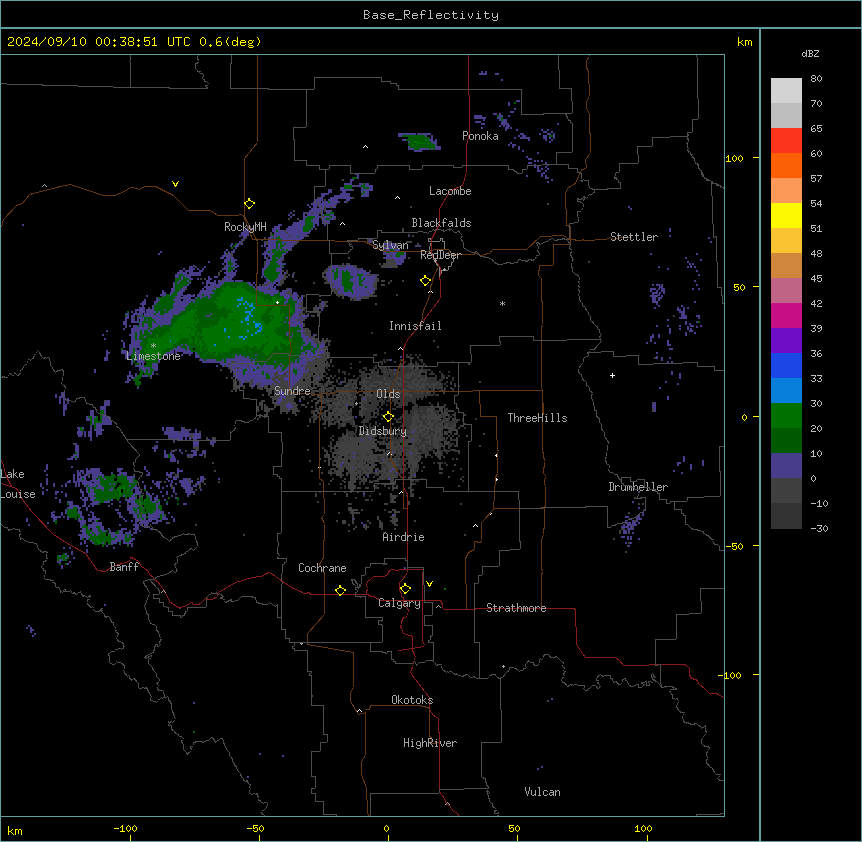Viewport: 862px width, 842px height.
Task: Click the asterisk marker east of Innisfail
Action: pyautogui.click(x=502, y=303)
